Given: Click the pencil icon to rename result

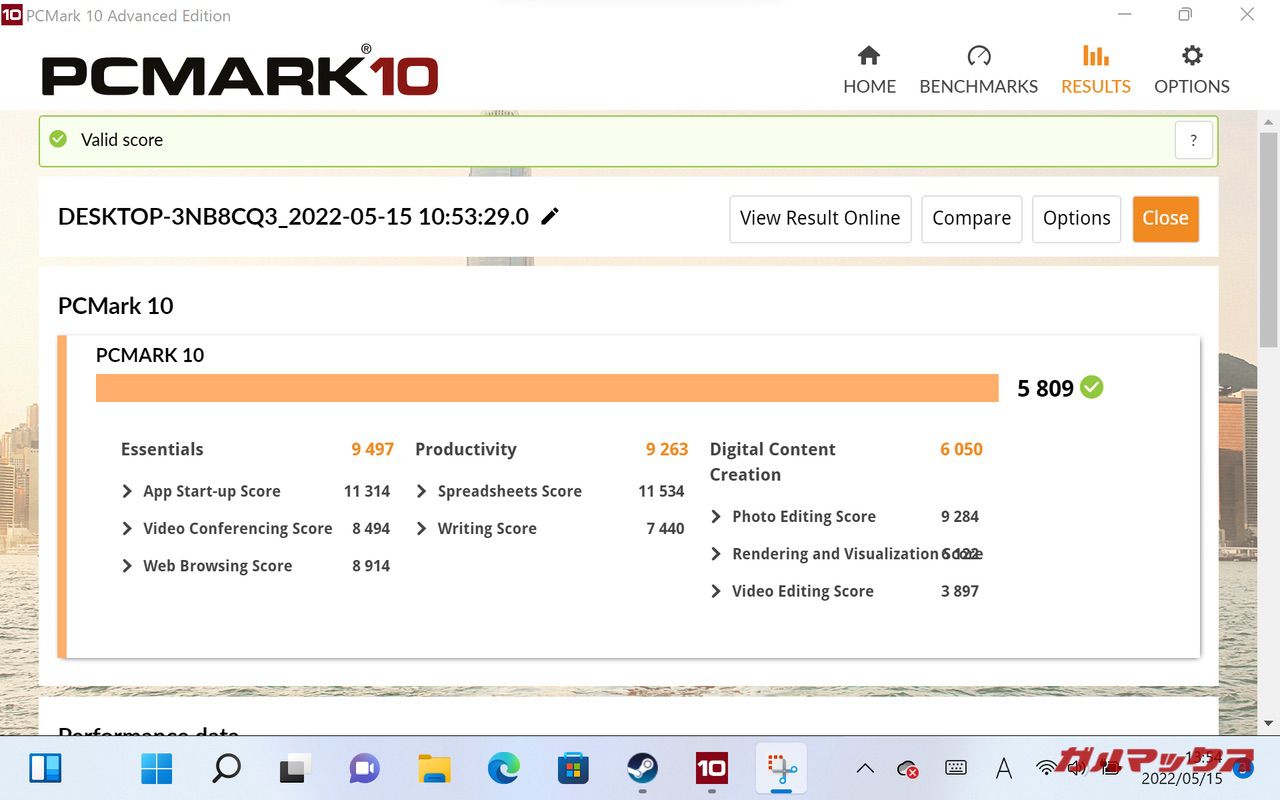Looking at the screenshot, I should click(550, 217).
